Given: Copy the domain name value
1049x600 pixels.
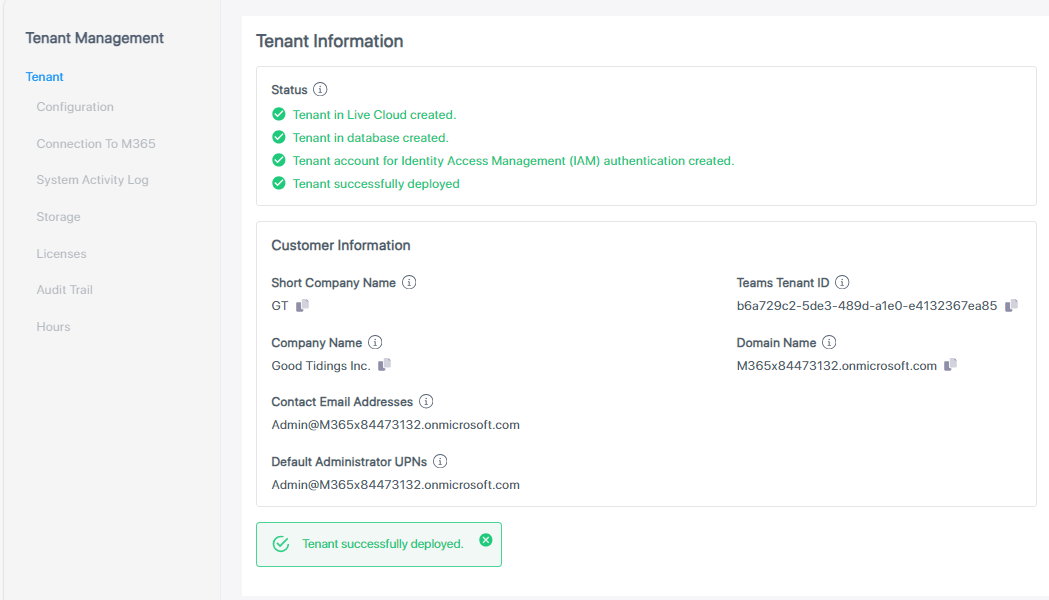Looking at the screenshot, I should [x=951, y=366].
